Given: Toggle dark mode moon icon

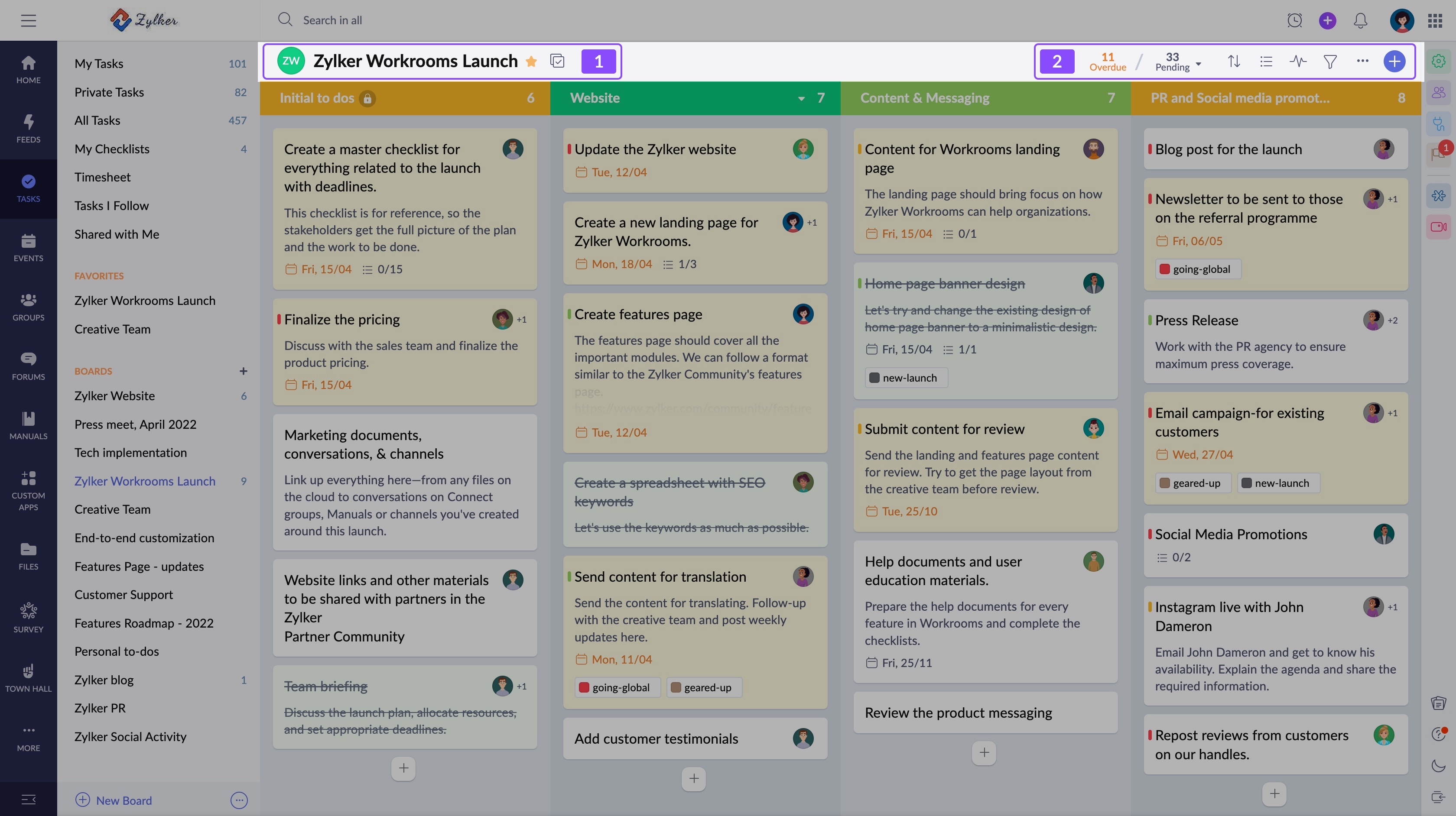Looking at the screenshot, I should 1438,766.
